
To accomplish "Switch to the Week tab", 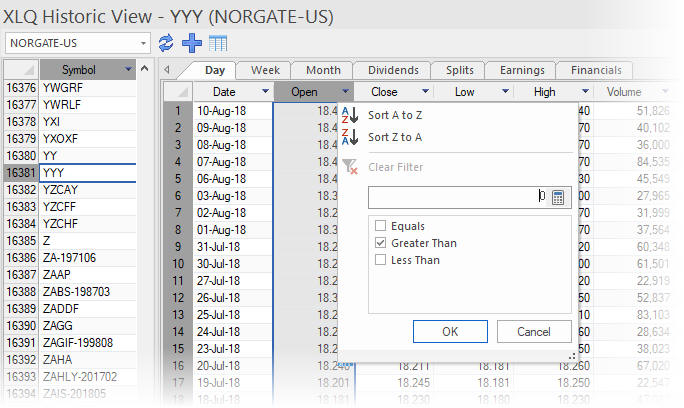I will (x=265, y=70).
